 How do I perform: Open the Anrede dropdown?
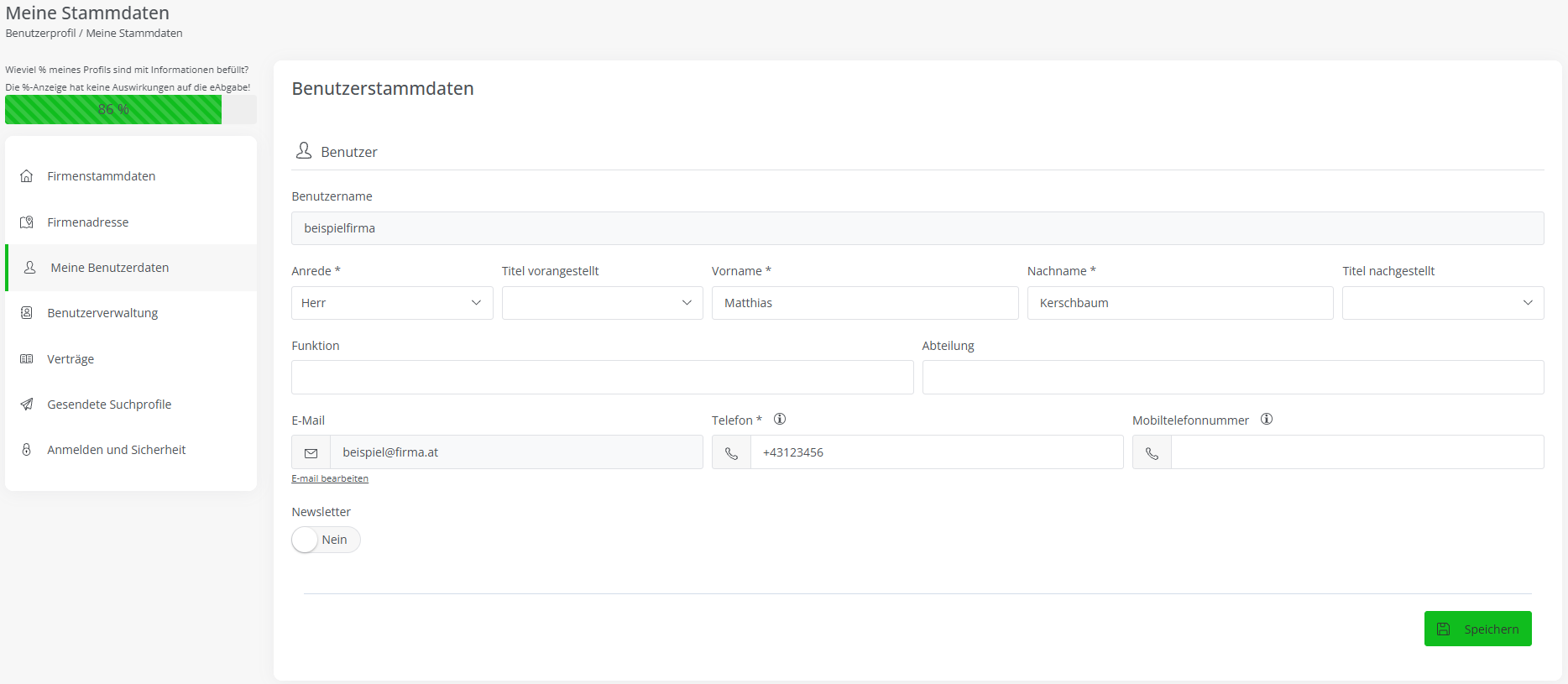point(391,303)
